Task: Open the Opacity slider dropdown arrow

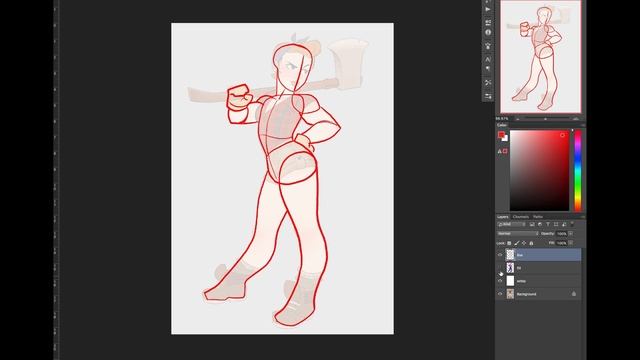Action: point(571,233)
